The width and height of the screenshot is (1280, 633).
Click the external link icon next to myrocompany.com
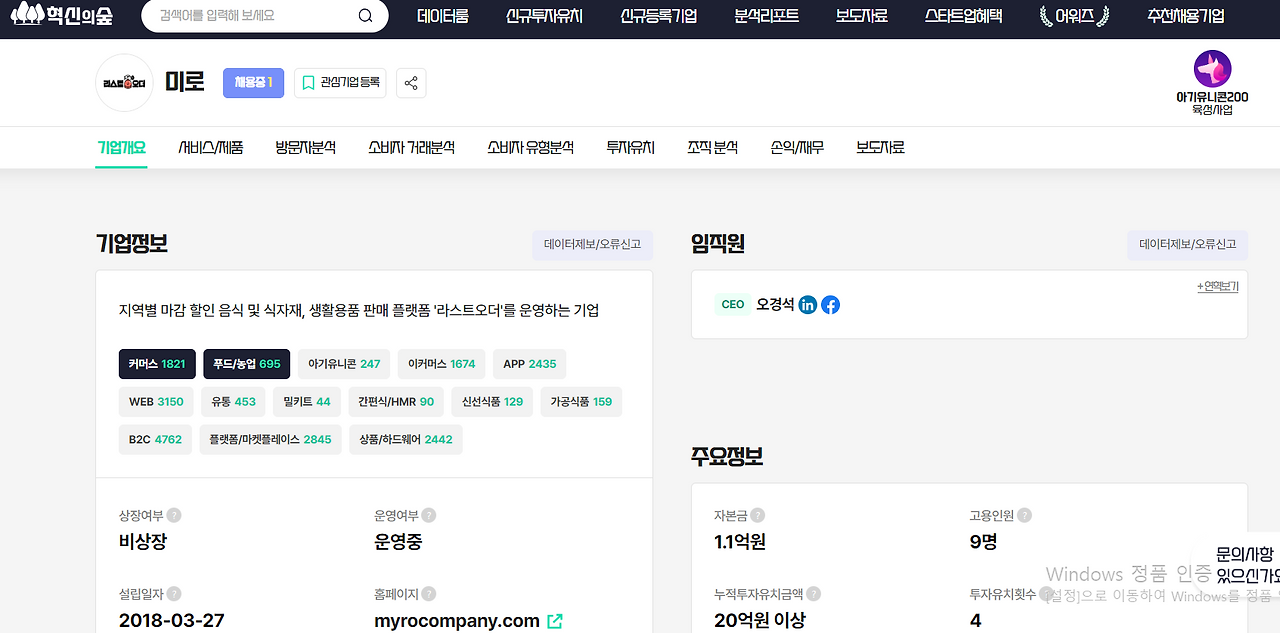click(x=555, y=621)
